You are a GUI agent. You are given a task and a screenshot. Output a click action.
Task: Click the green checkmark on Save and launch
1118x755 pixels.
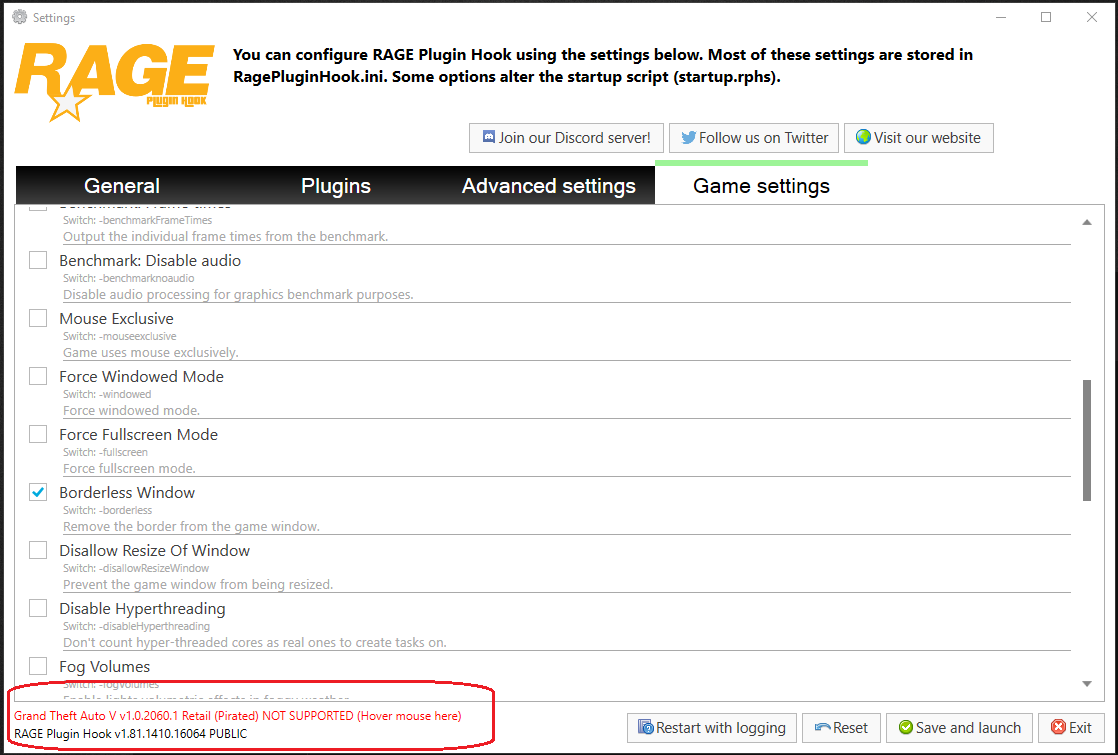906,727
